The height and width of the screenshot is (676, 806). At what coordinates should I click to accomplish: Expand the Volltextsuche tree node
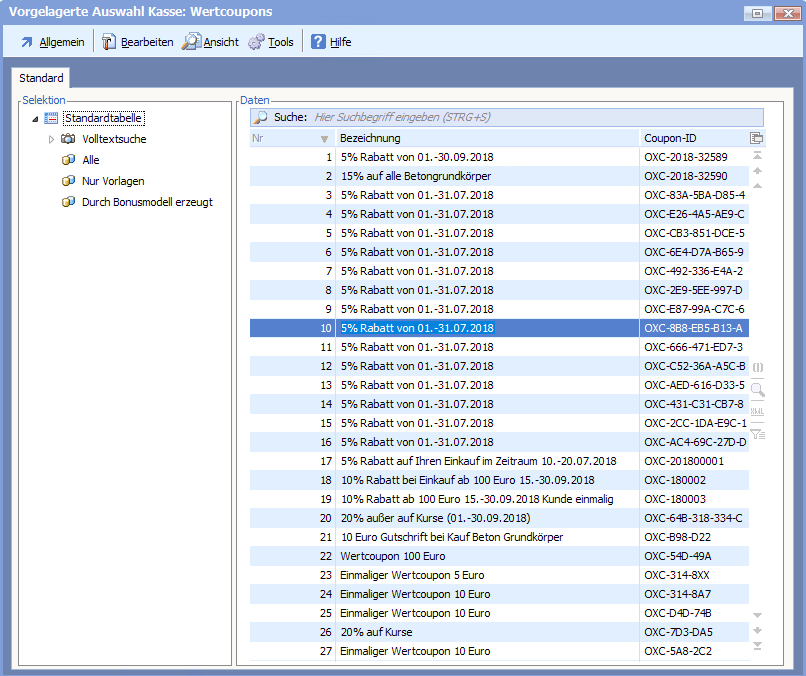pos(52,139)
